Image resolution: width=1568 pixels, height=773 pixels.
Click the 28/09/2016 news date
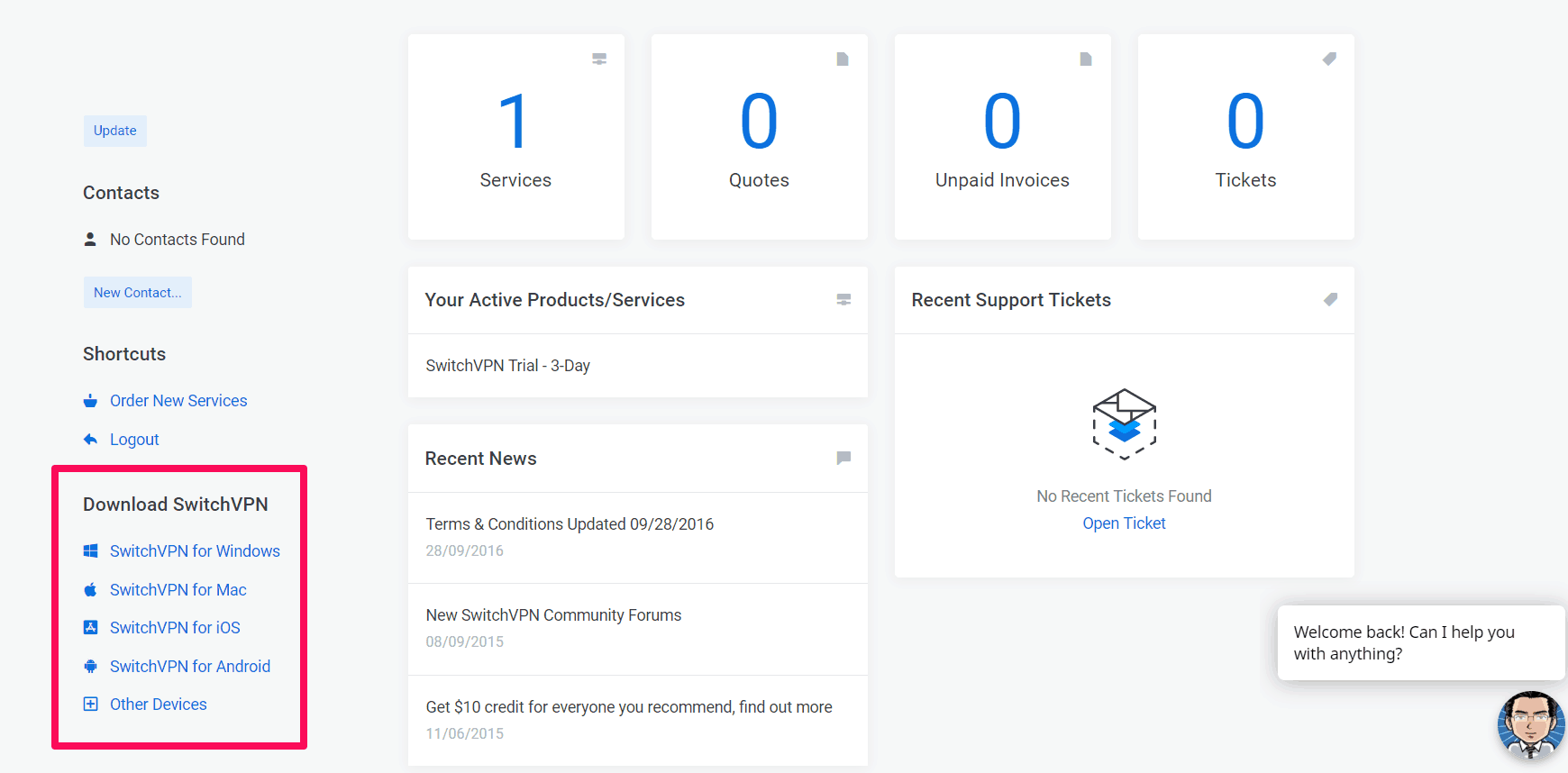point(465,550)
